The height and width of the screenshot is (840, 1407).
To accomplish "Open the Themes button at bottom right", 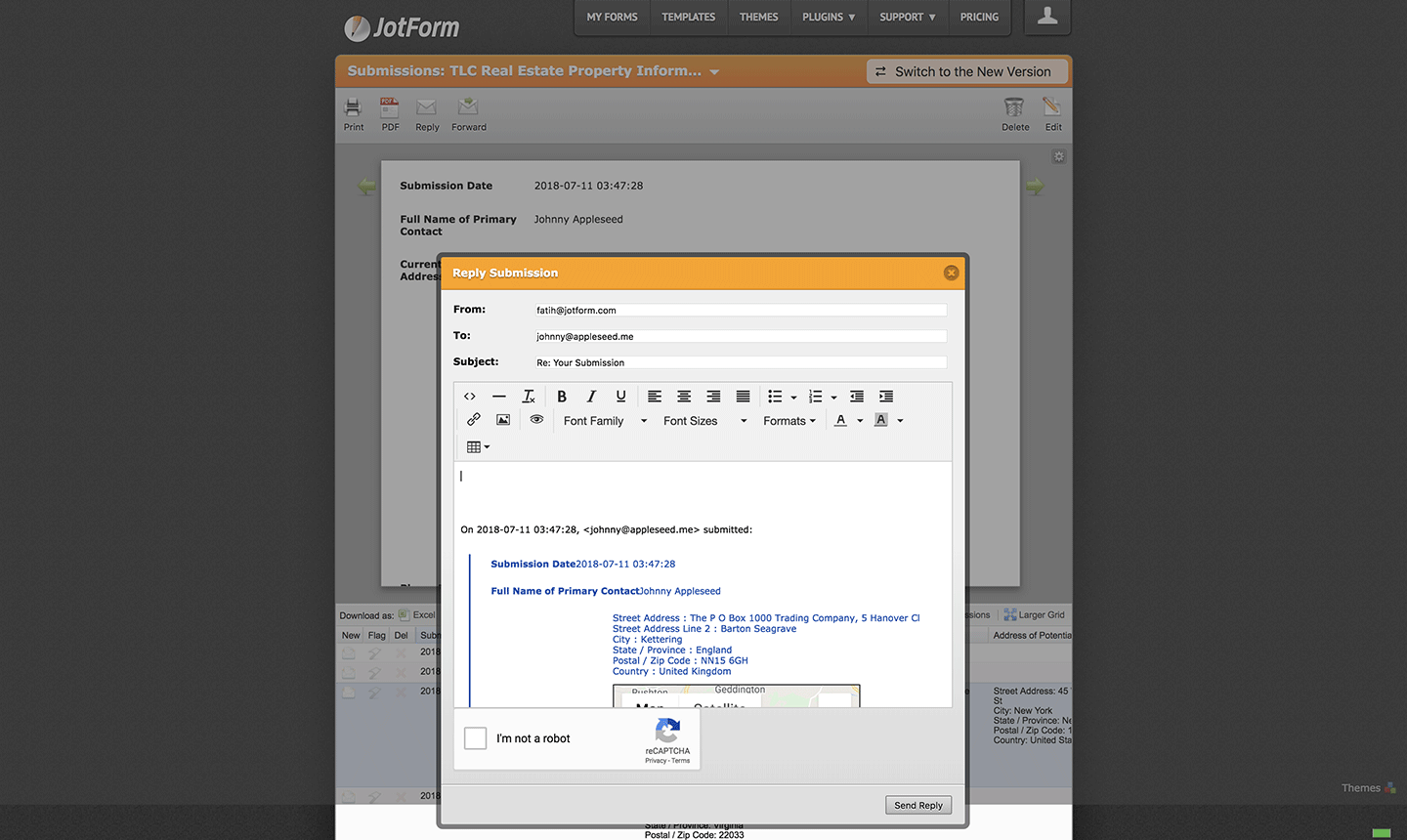I will tap(1368, 788).
